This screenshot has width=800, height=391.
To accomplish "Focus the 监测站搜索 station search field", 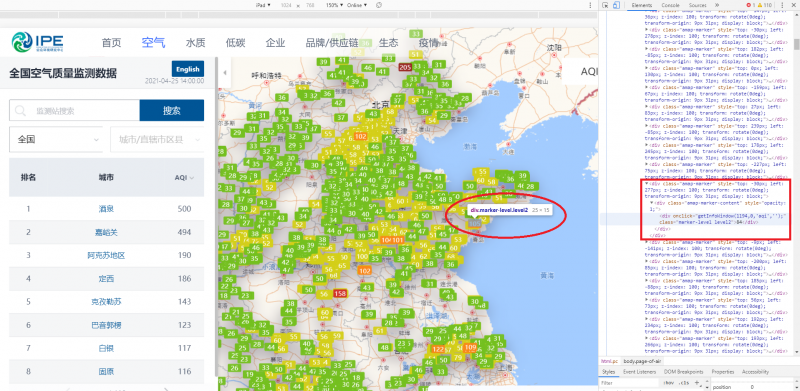I will coord(74,110).
